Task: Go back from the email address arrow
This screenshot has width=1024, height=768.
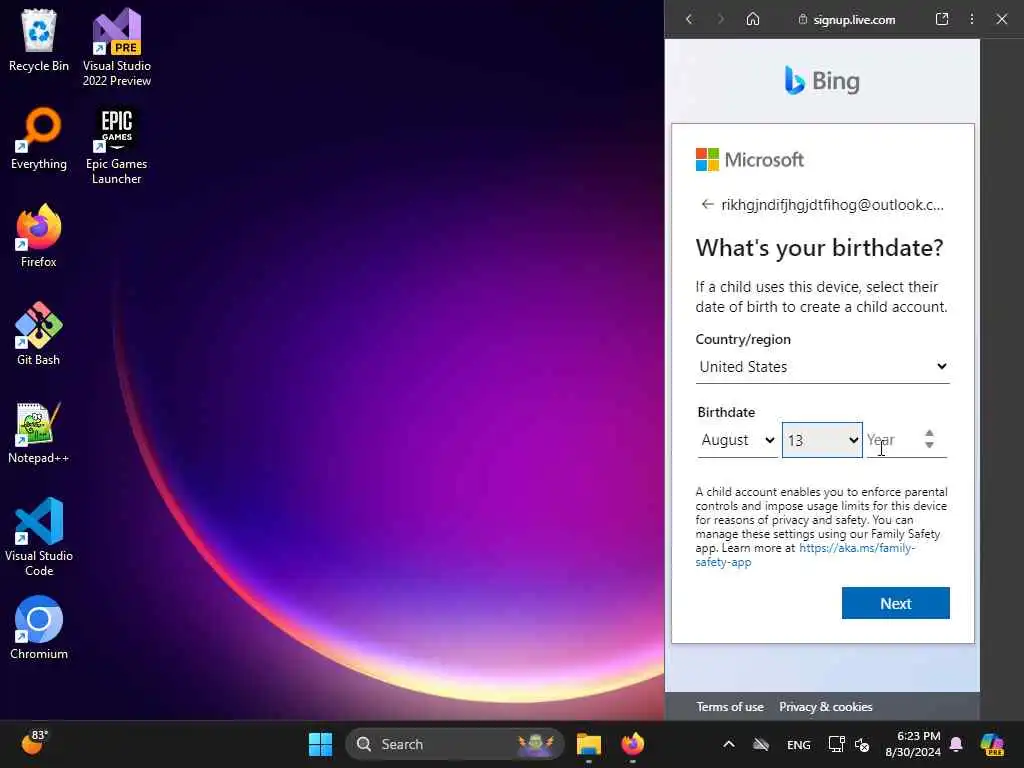Action: pyautogui.click(x=707, y=204)
